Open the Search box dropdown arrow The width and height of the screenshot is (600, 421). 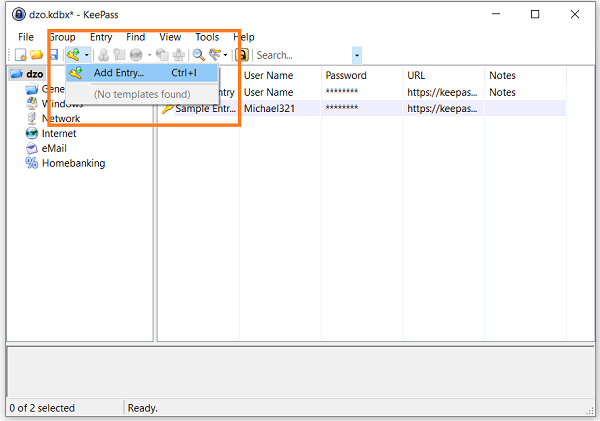(x=357, y=55)
